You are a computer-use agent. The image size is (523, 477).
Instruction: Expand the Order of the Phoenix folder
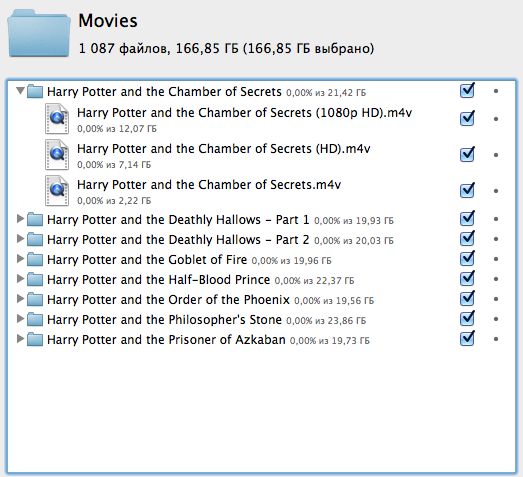tap(20, 299)
